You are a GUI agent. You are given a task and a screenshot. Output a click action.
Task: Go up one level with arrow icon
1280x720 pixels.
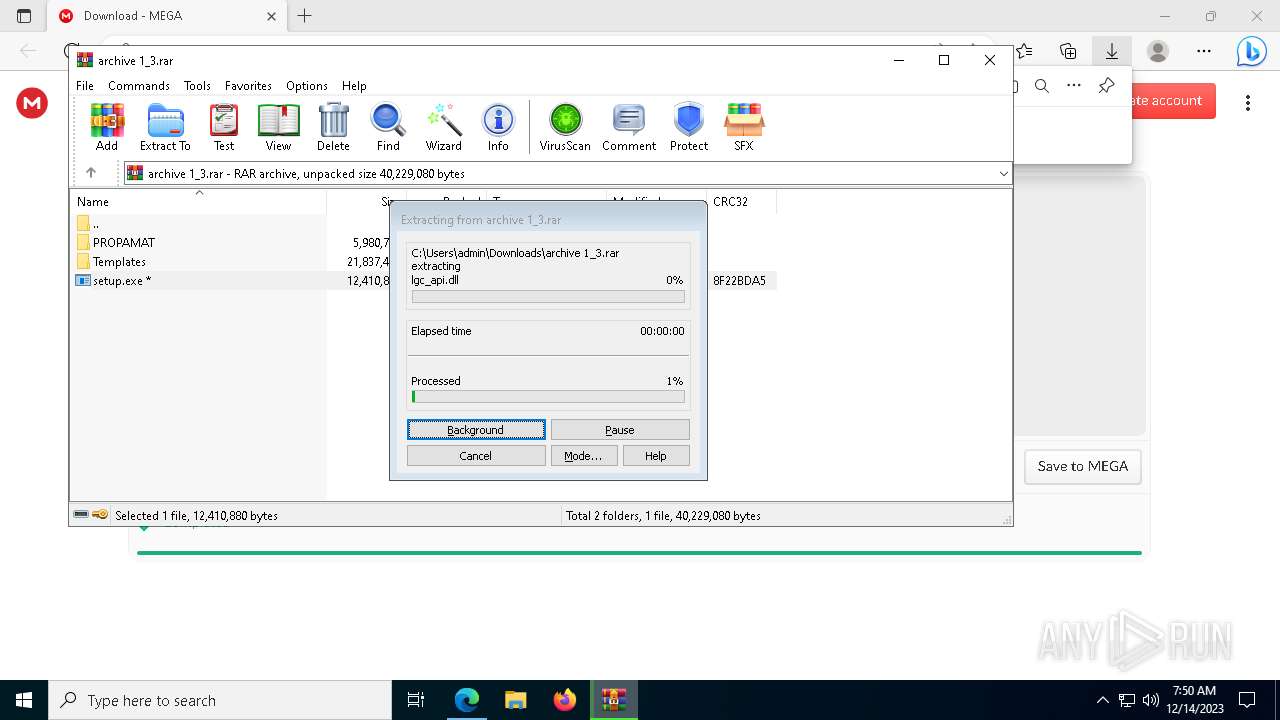[90, 173]
